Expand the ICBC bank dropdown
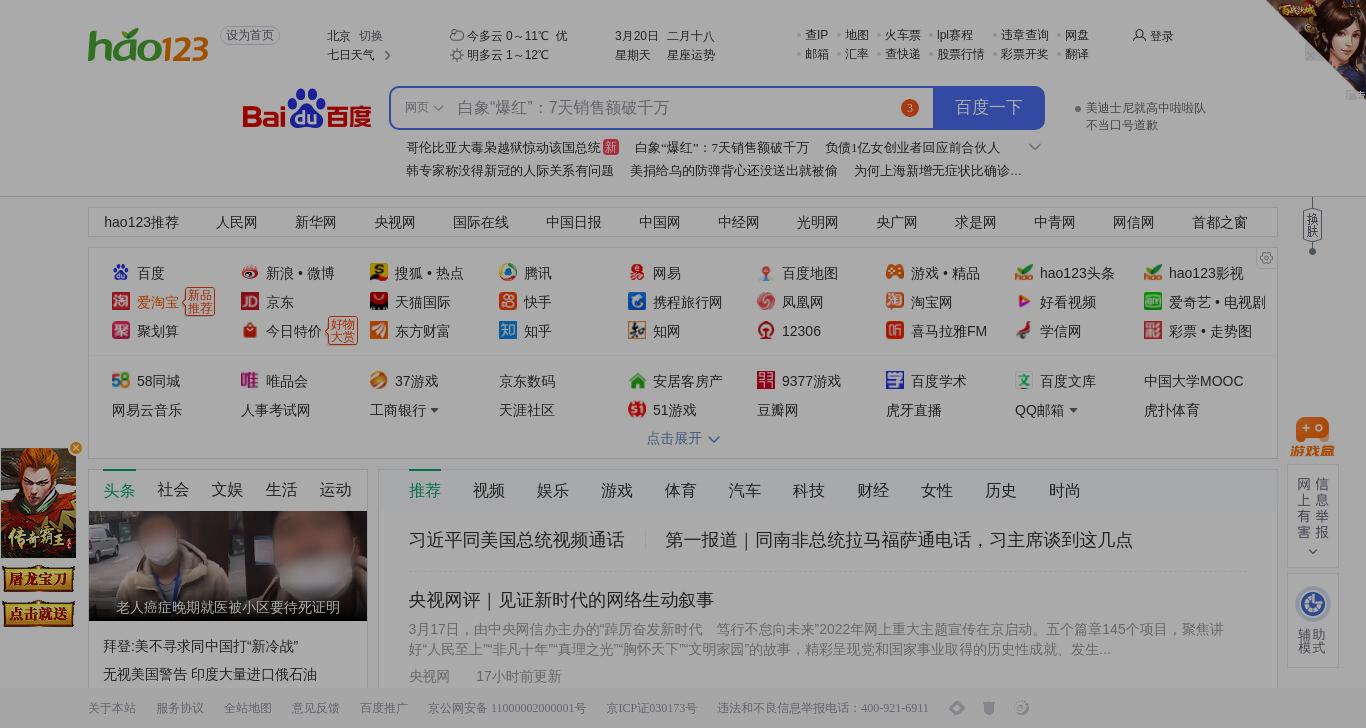This screenshot has height=728, width=1366. (x=434, y=410)
